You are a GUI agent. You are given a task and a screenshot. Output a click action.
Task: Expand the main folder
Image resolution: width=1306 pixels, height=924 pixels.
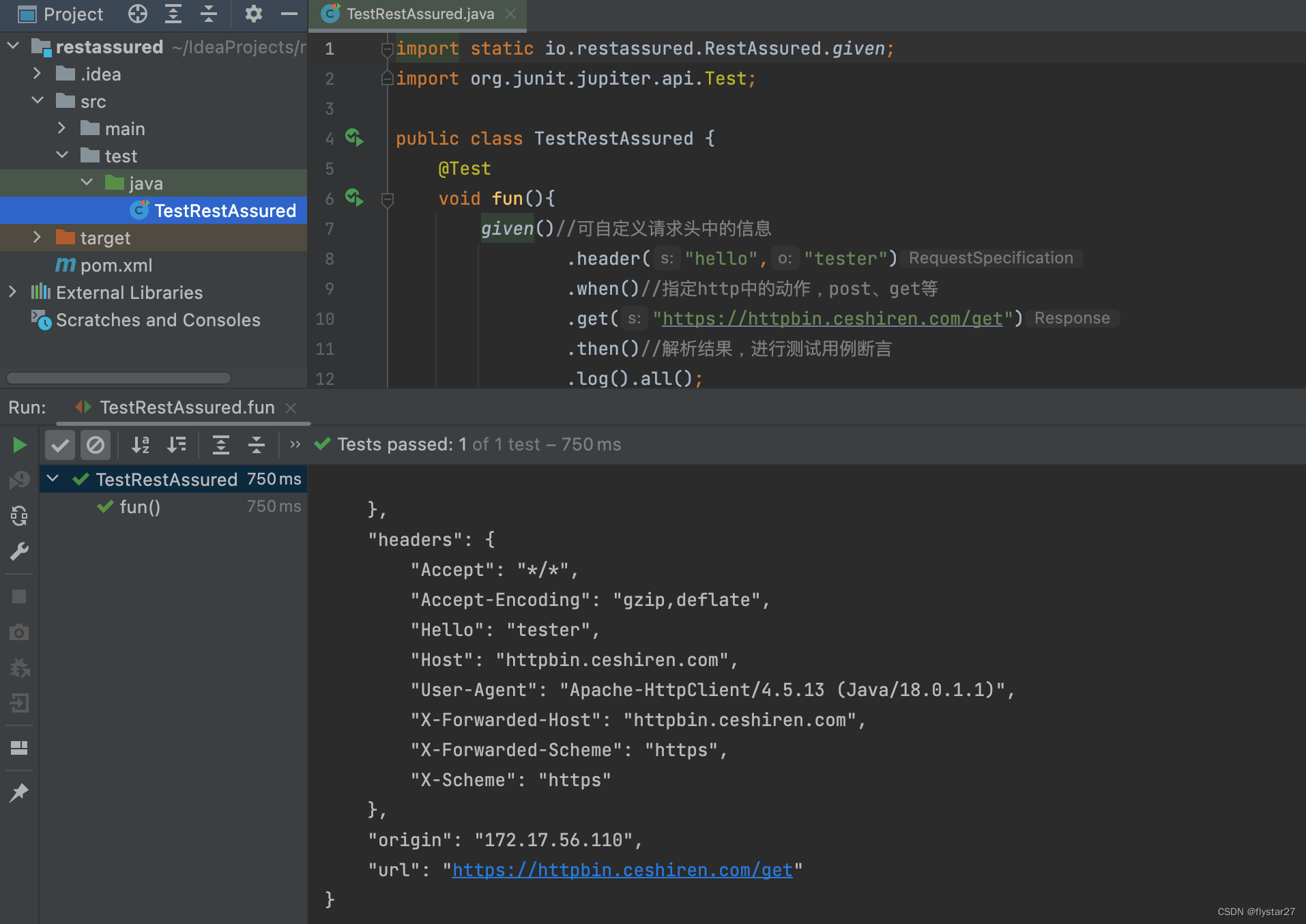point(62,128)
